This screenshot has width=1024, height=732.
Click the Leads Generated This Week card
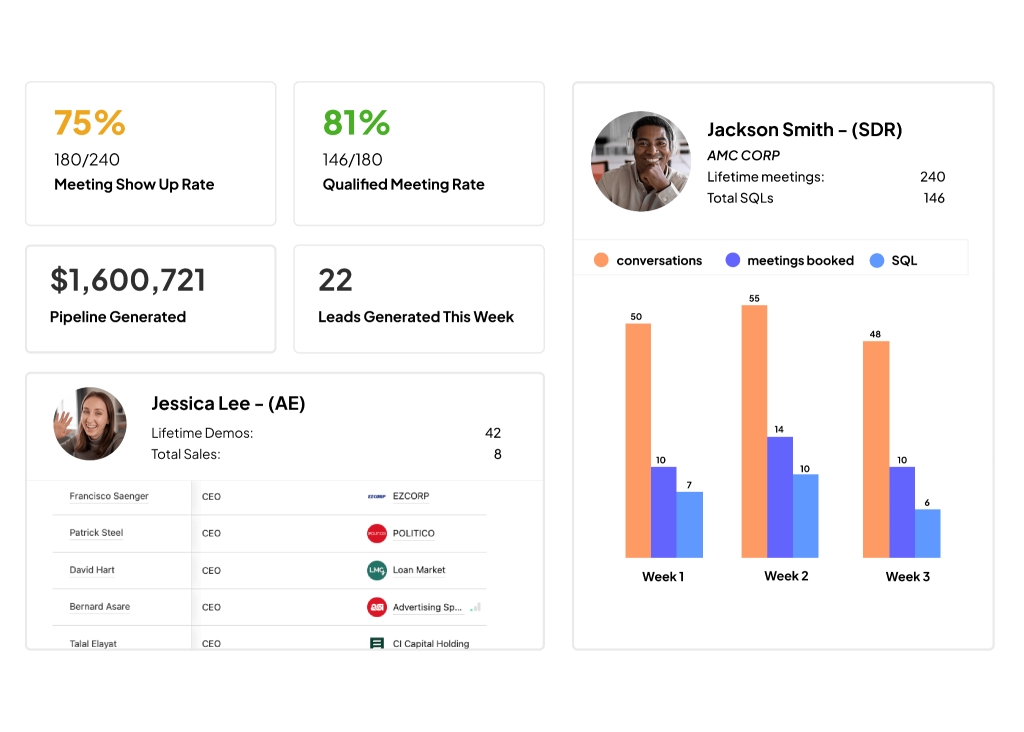418,298
